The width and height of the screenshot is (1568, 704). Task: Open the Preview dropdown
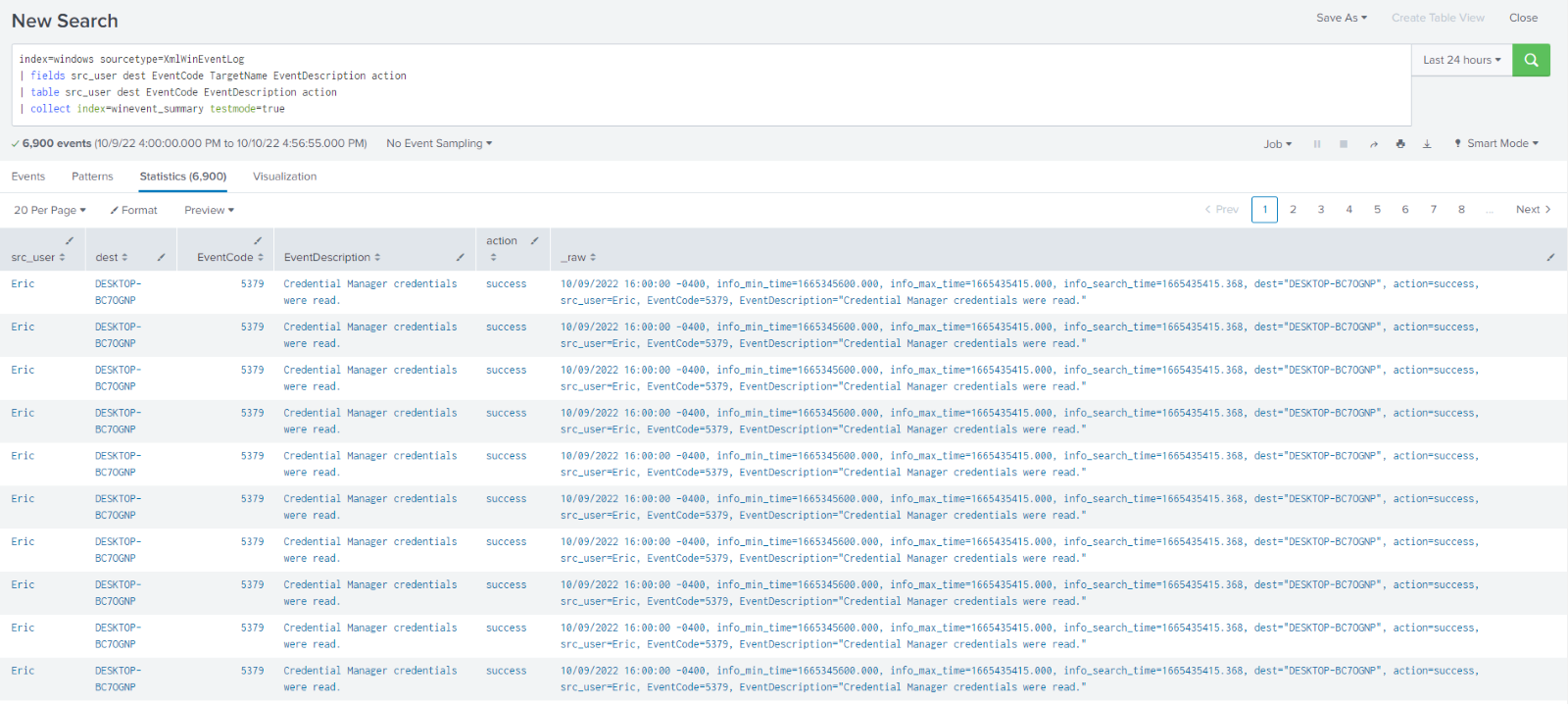pyautogui.click(x=210, y=210)
